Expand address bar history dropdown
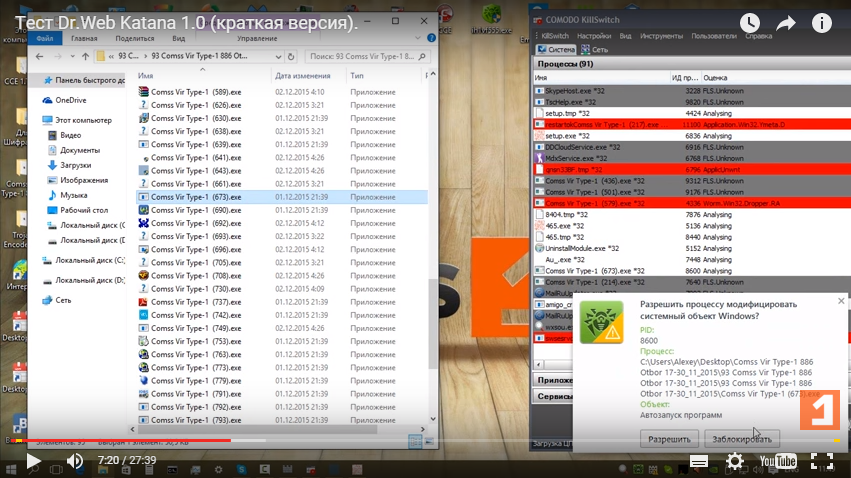 click(278, 56)
